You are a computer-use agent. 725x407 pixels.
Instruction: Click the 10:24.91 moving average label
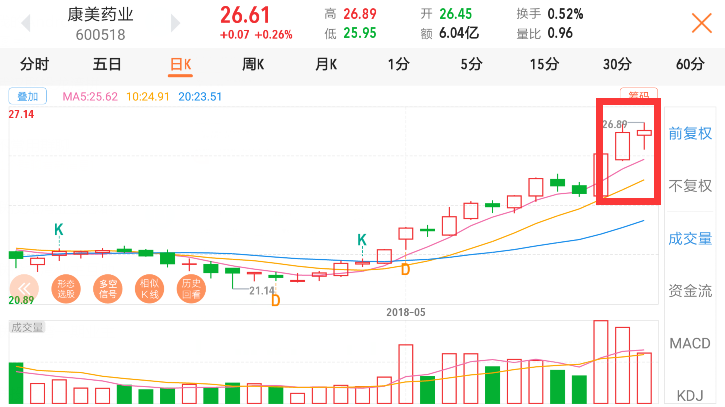(148, 97)
